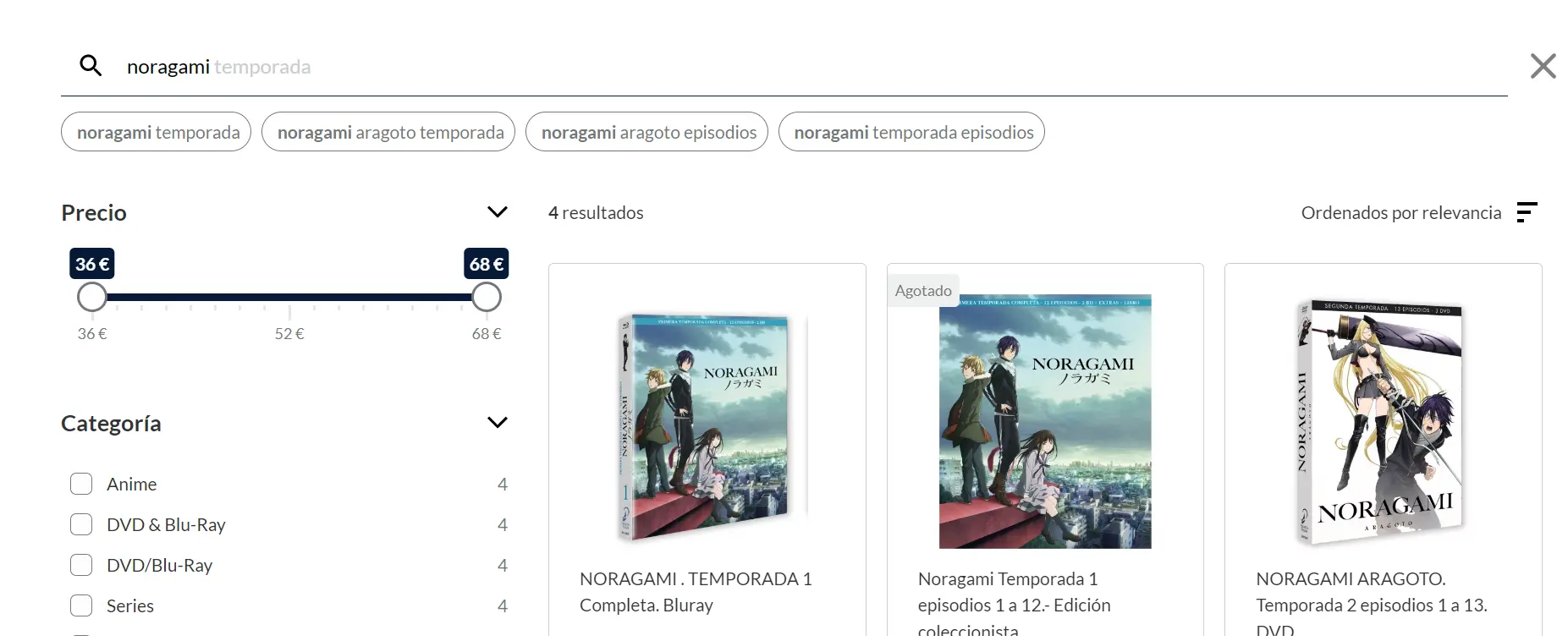This screenshot has height=641, width=1568.
Task: Click the minimum price slider handle at 36 €
Action: click(92, 297)
